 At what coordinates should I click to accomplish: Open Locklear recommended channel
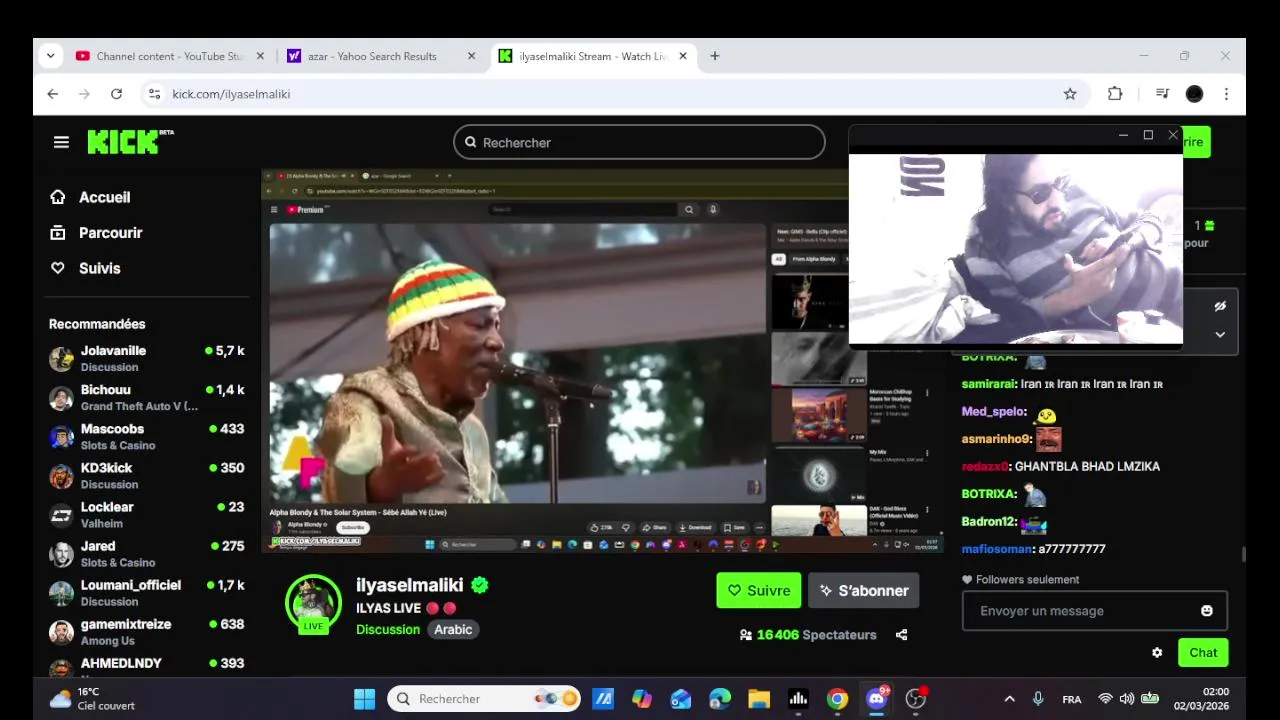click(x=147, y=515)
